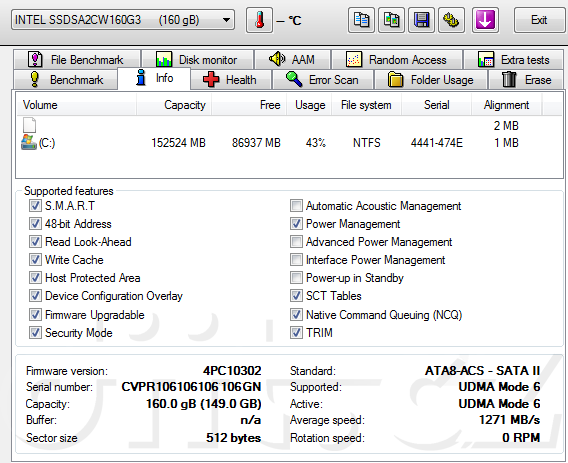
Task: Select the C: drive volume icon
Action: 29,142
